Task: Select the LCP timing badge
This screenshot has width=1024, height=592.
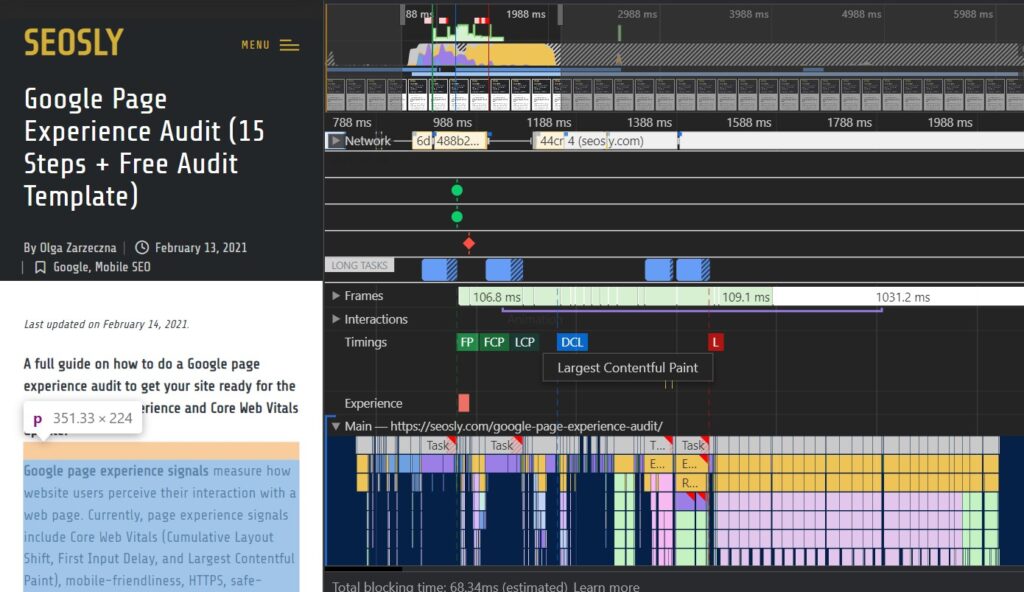Action: click(525, 342)
